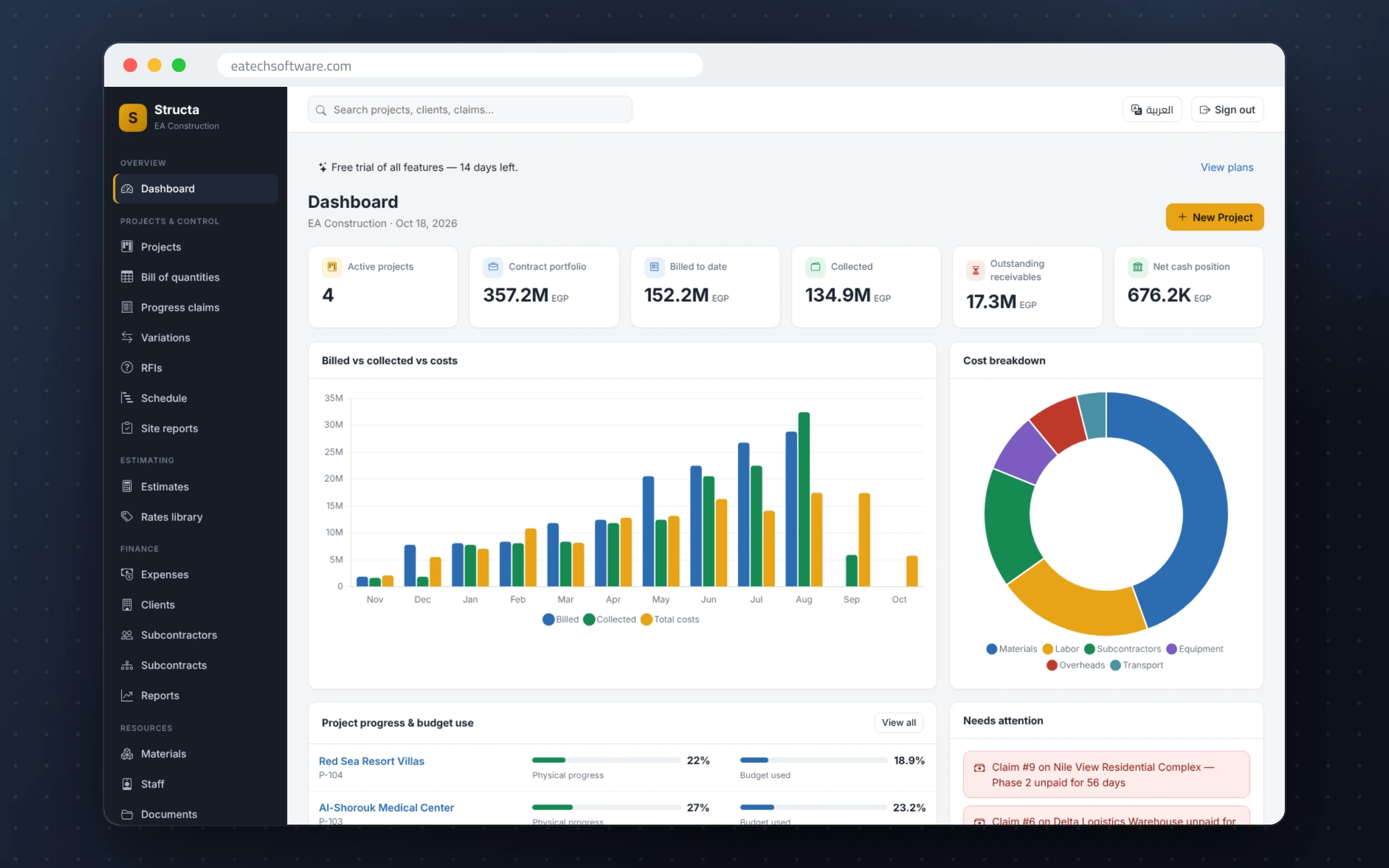Click the Red Sea budget used bar

(813, 760)
